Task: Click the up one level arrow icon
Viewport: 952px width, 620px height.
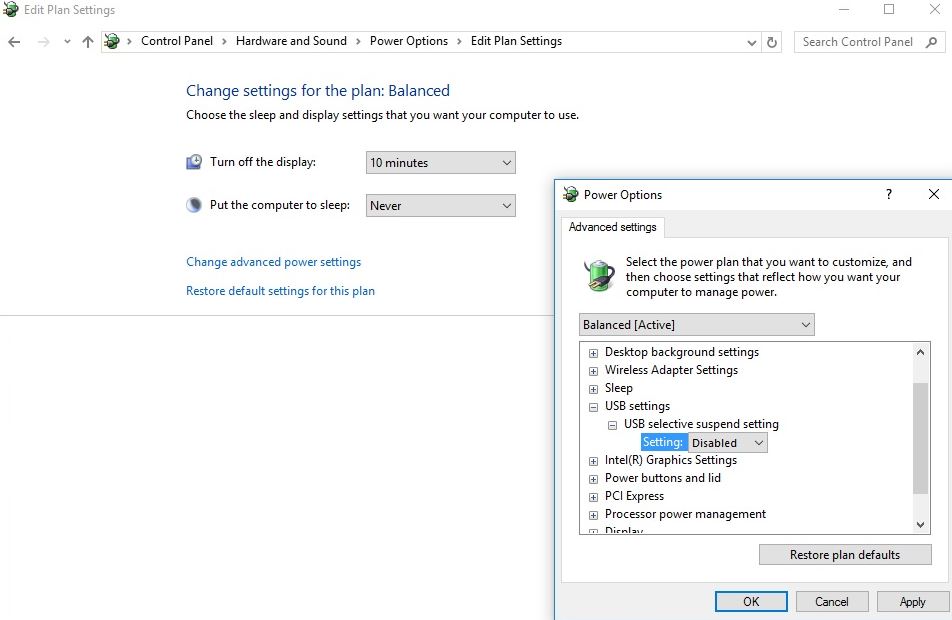Action: click(x=87, y=40)
